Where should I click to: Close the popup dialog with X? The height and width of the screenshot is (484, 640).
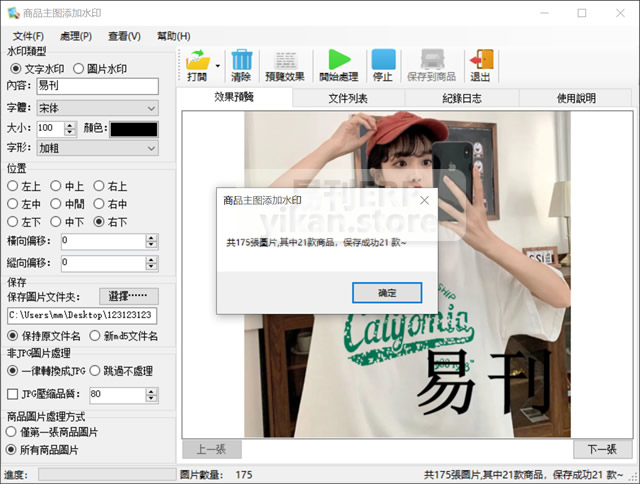[424, 200]
